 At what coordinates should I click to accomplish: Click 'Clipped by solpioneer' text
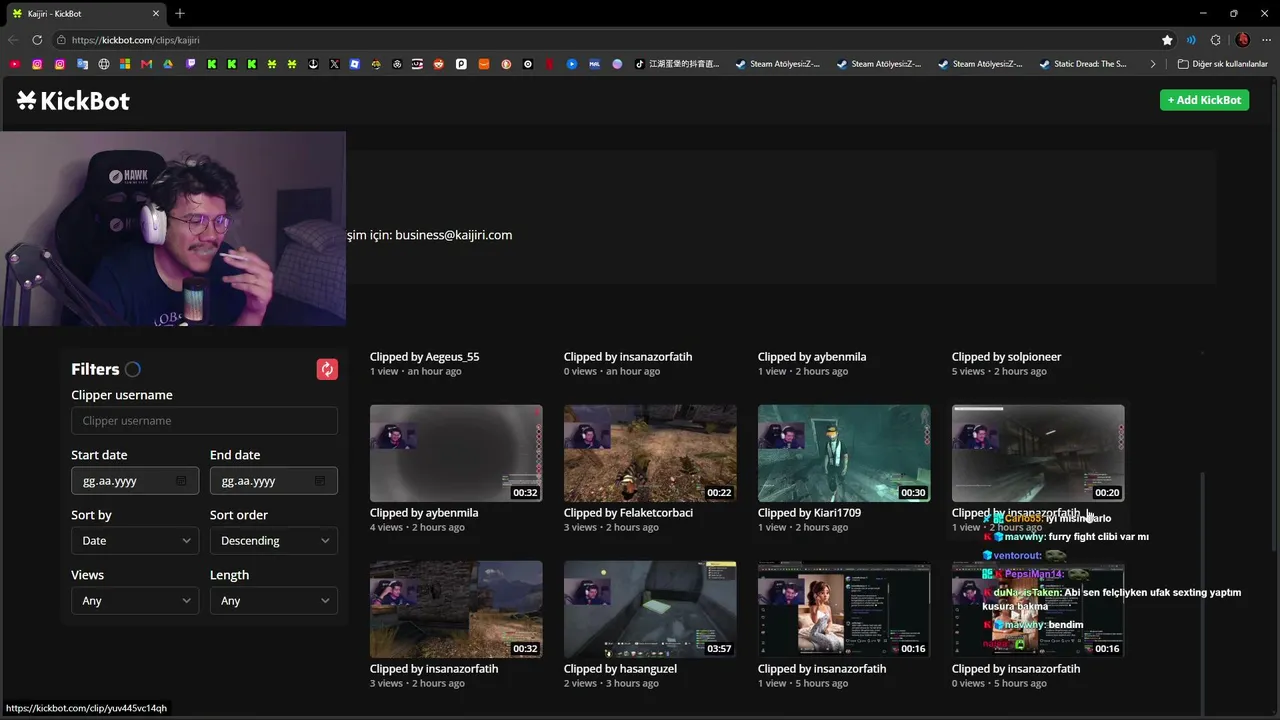point(1006,357)
